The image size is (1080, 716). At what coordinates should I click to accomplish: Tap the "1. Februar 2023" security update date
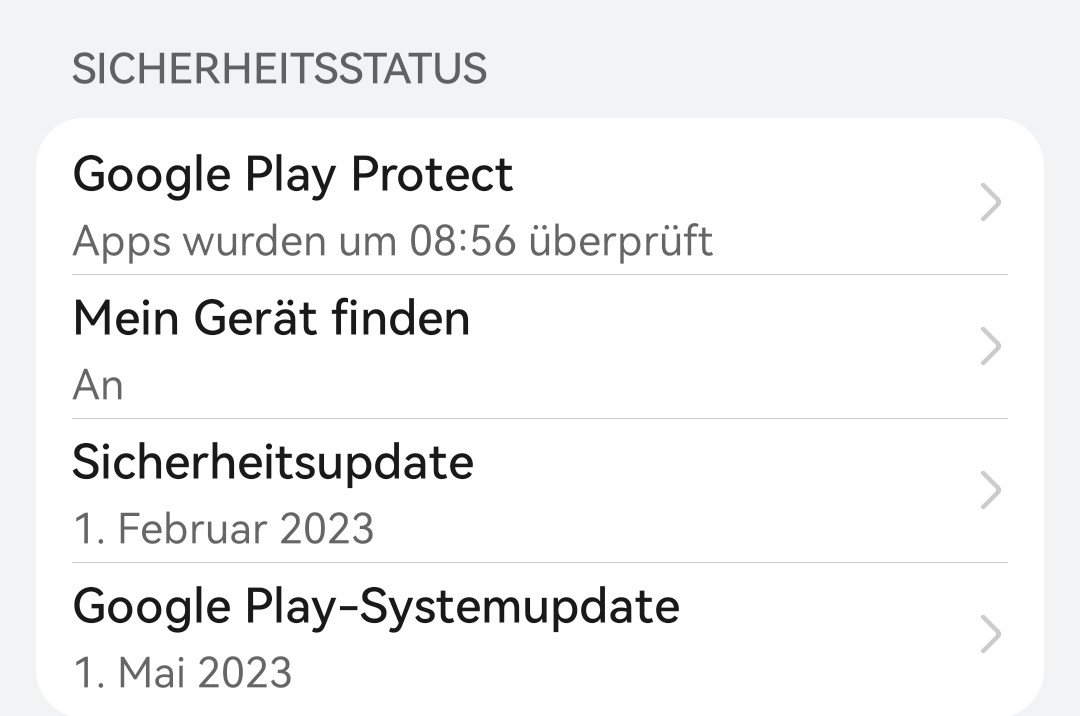click(x=223, y=528)
